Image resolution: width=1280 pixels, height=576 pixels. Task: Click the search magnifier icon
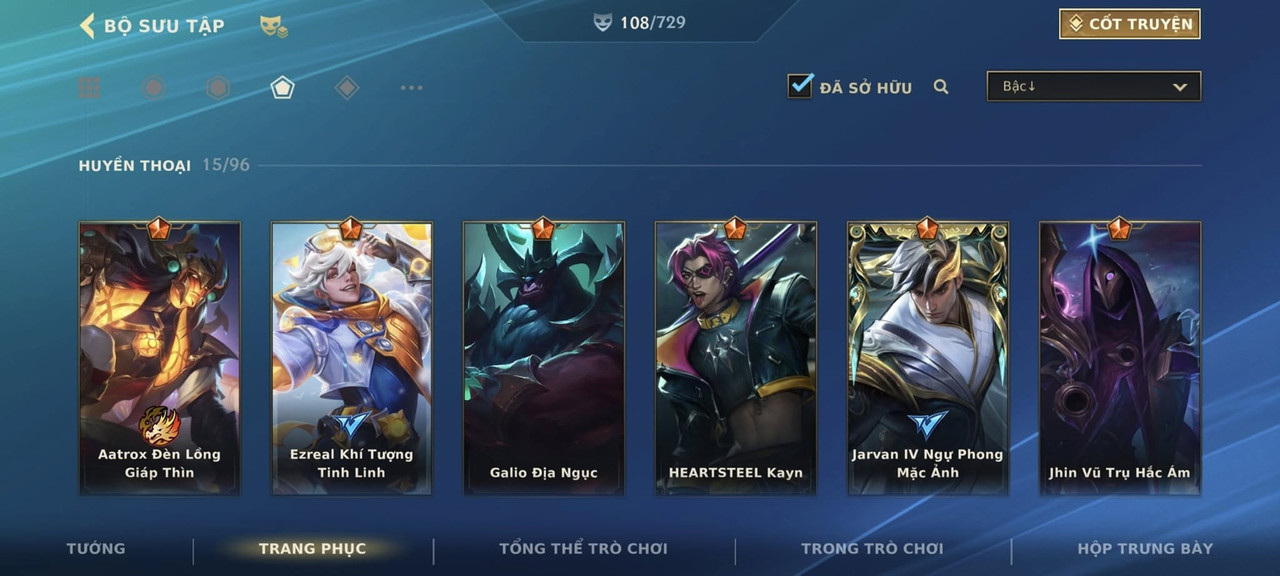(x=941, y=87)
